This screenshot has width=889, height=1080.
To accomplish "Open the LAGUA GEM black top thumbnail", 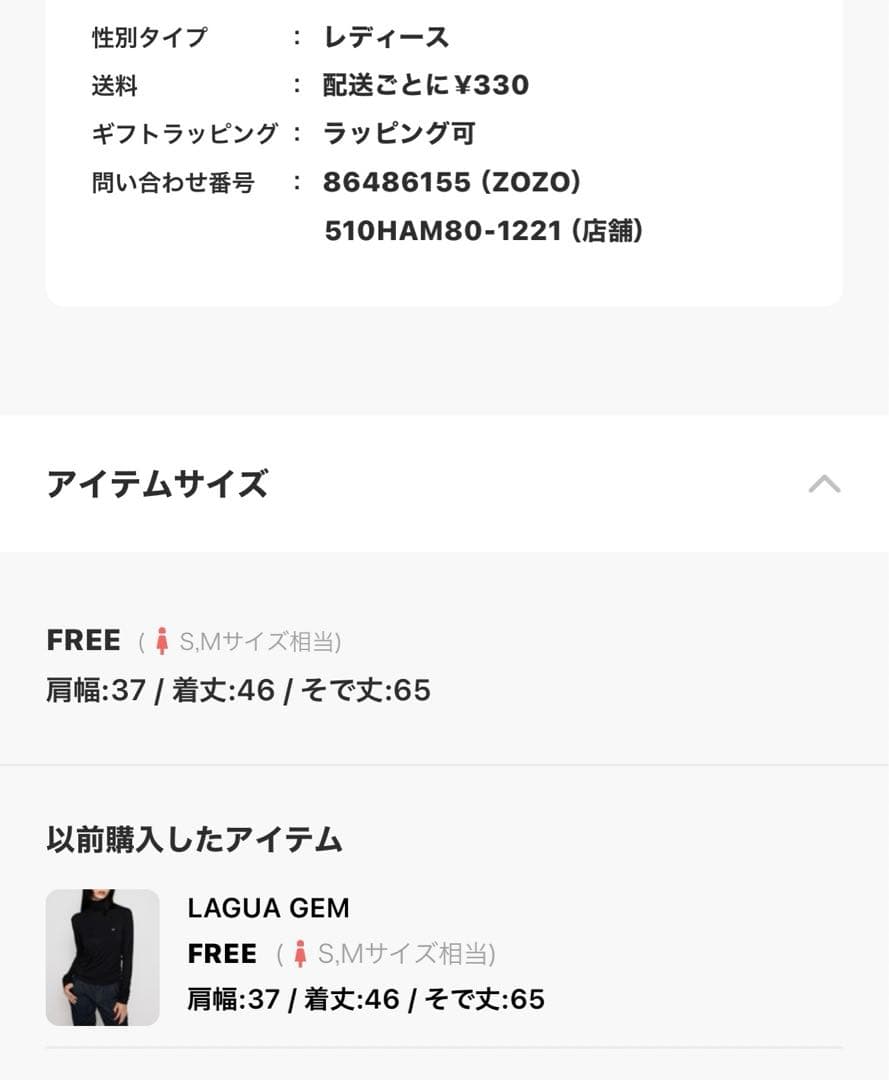I will [x=102, y=957].
